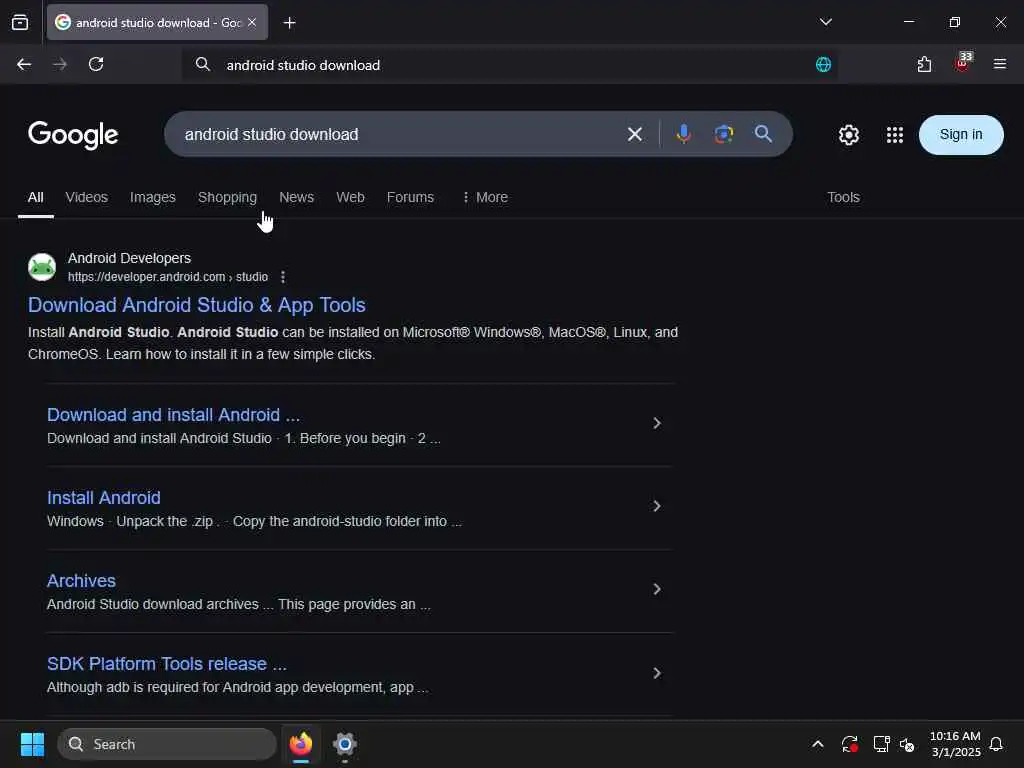The image size is (1024, 768).
Task: Switch to the Images tab
Action: [153, 197]
